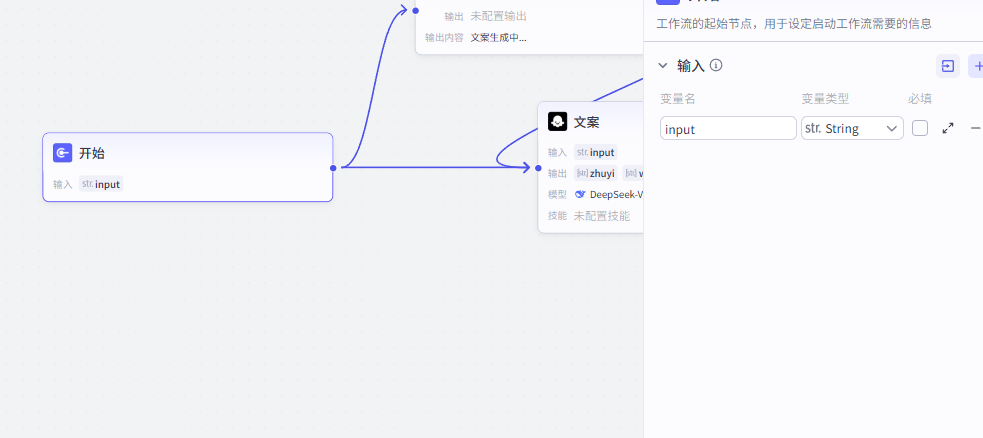Click the zhuyi output tag in 文案 node
The height and width of the screenshot is (438, 983).
pyautogui.click(x=596, y=173)
